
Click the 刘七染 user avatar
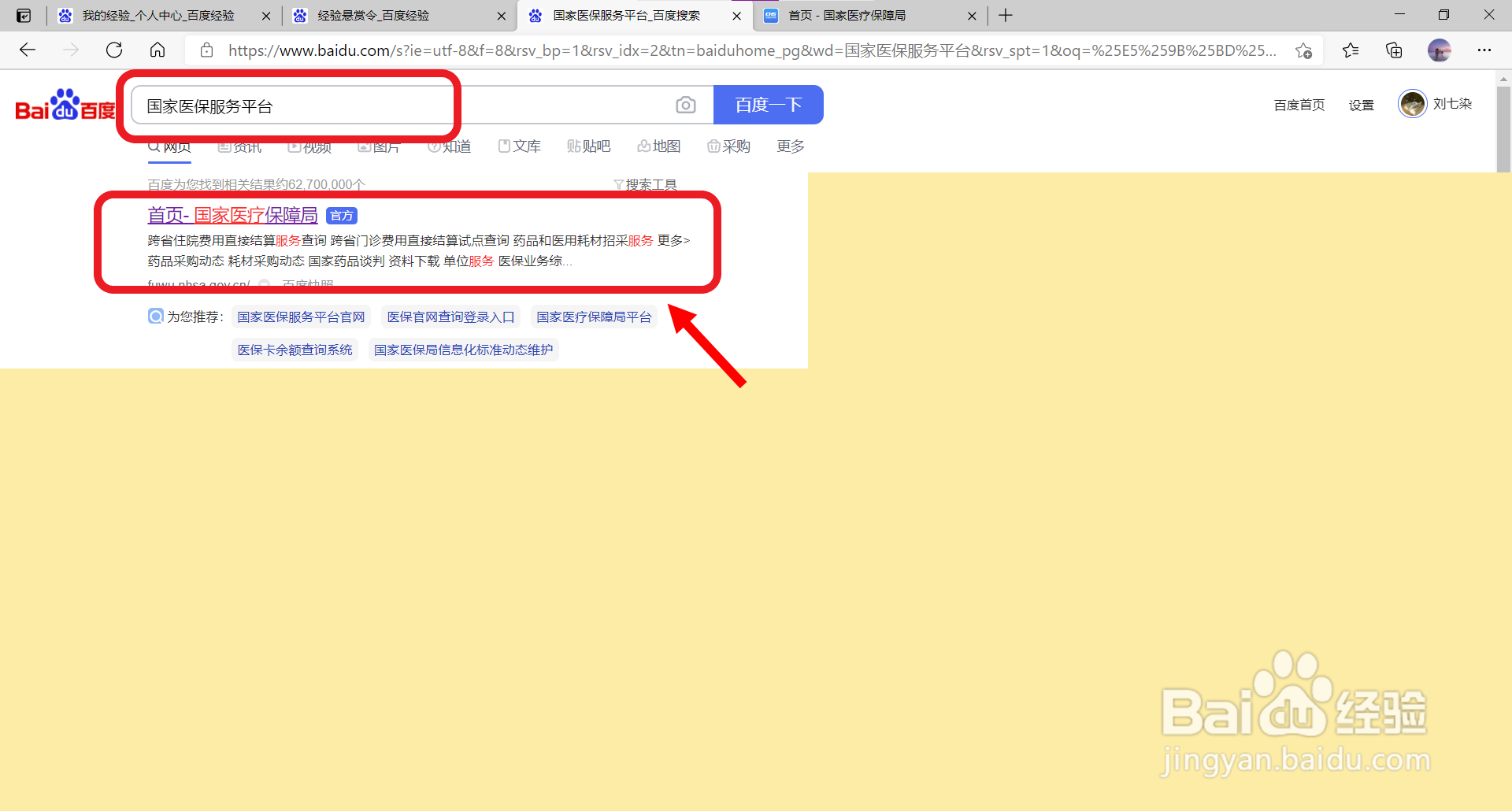coord(1412,104)
